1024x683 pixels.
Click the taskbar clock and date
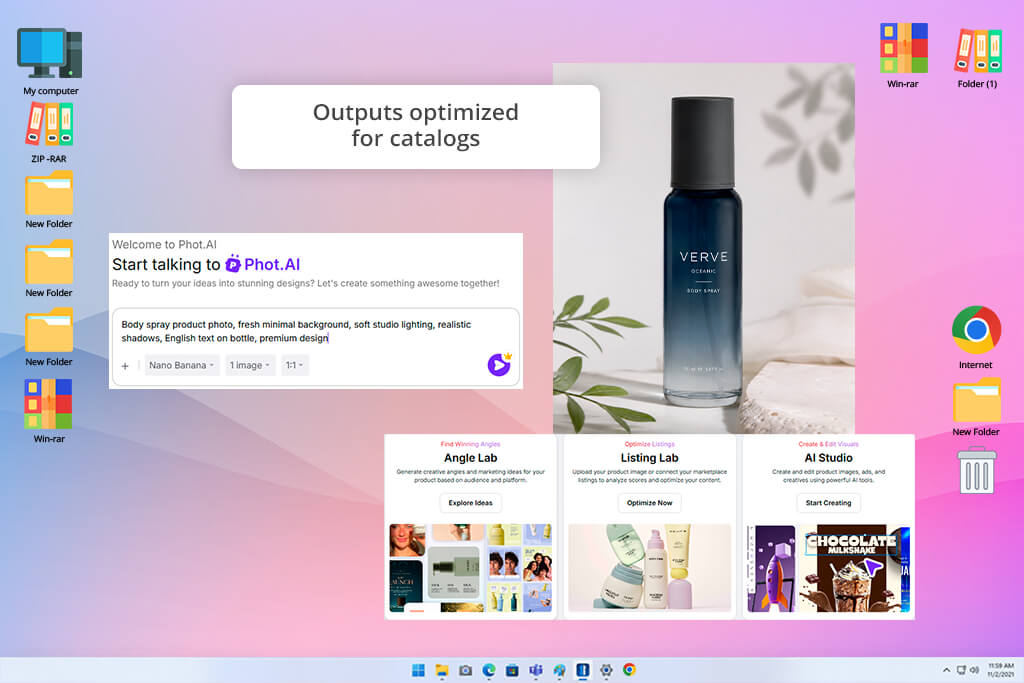[x=1000, y=670]
